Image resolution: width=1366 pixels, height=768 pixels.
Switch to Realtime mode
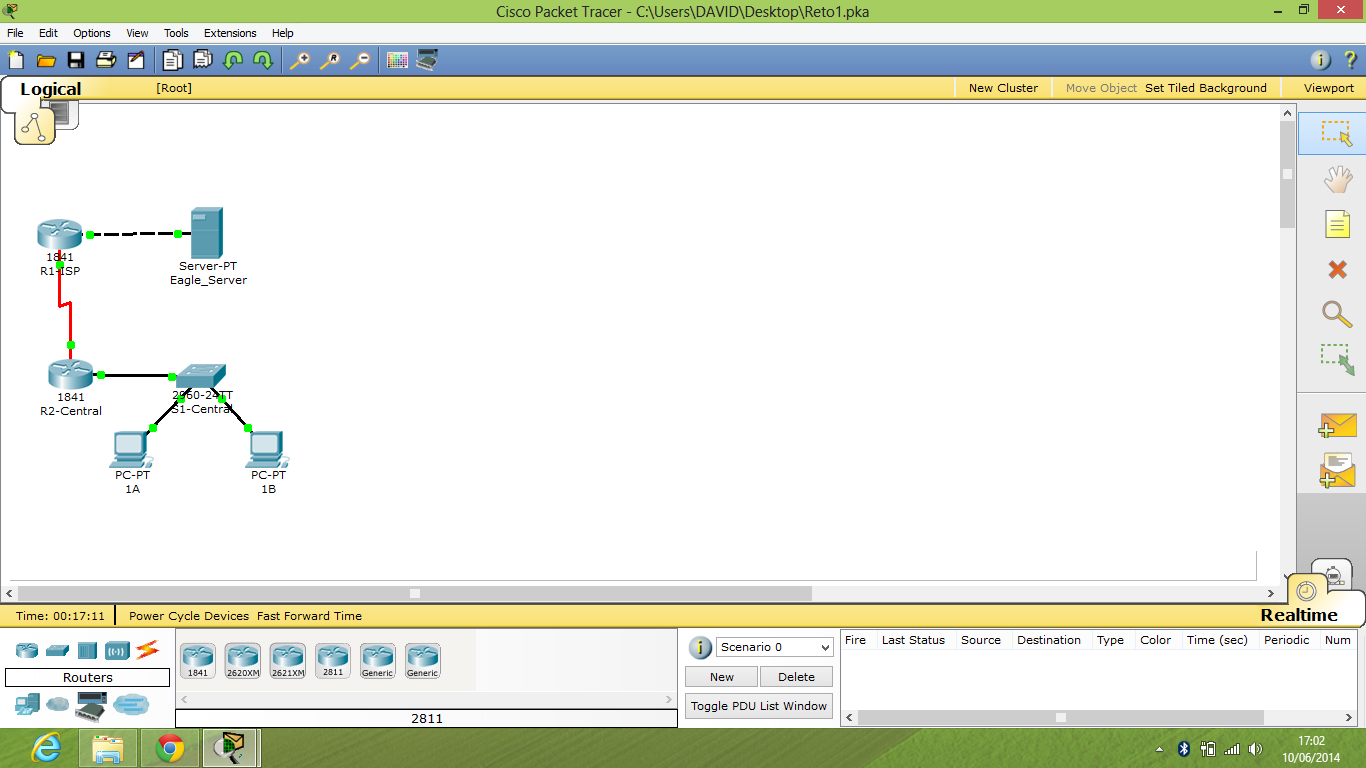click(1299, 614)
